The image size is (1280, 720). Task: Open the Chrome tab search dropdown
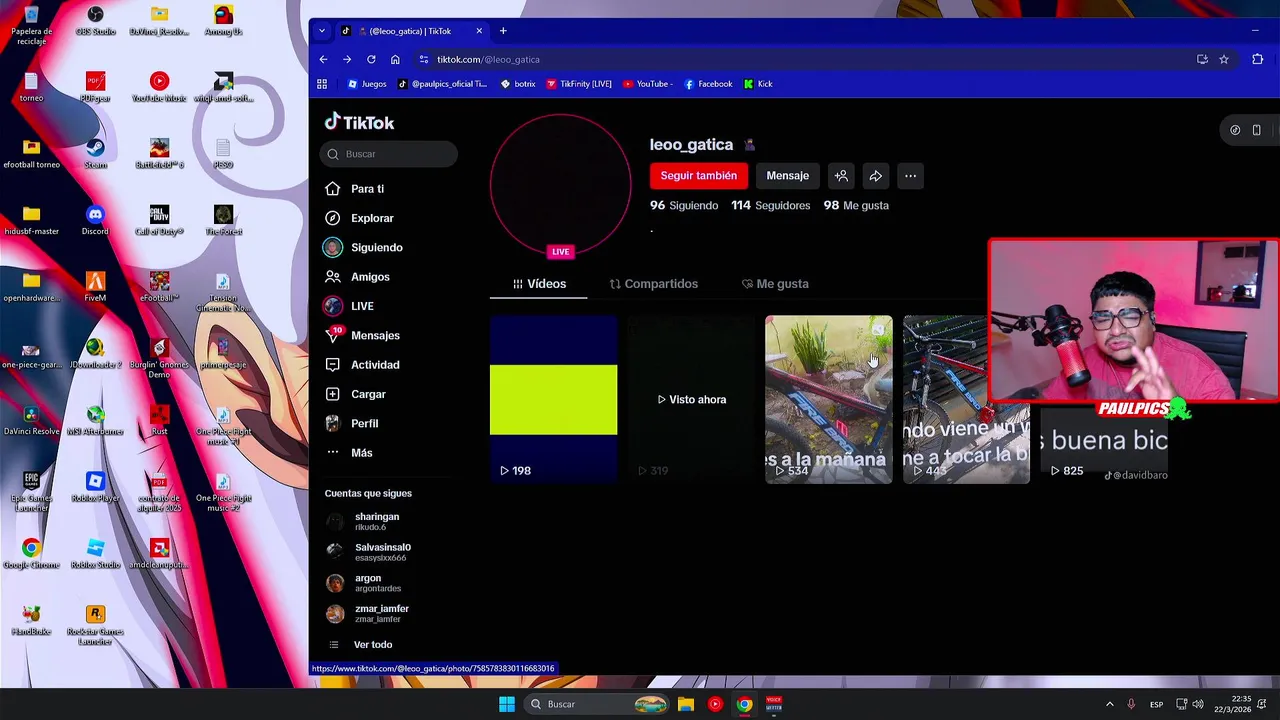click(321, 31)
